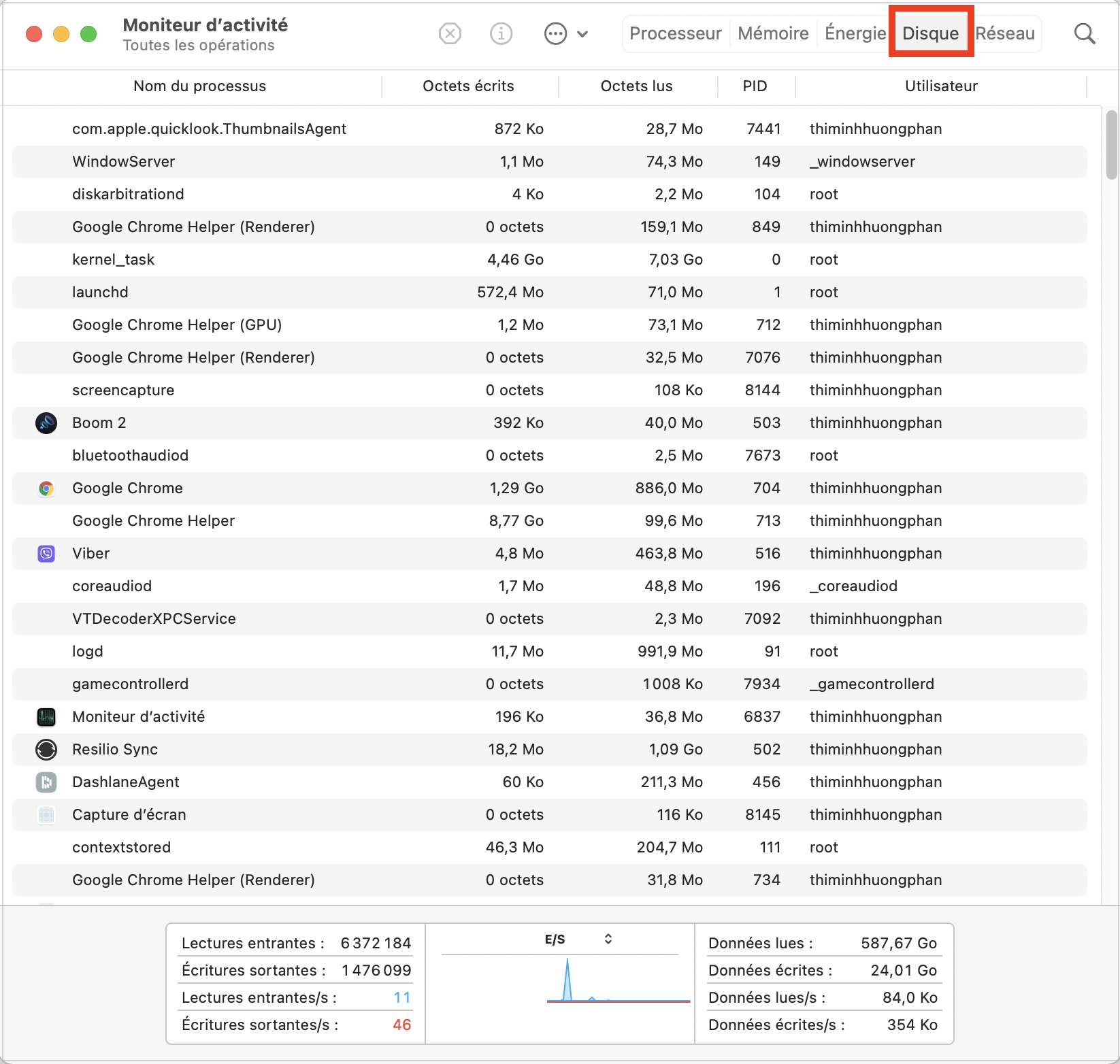Sort by PID column header

pos(755,86)
